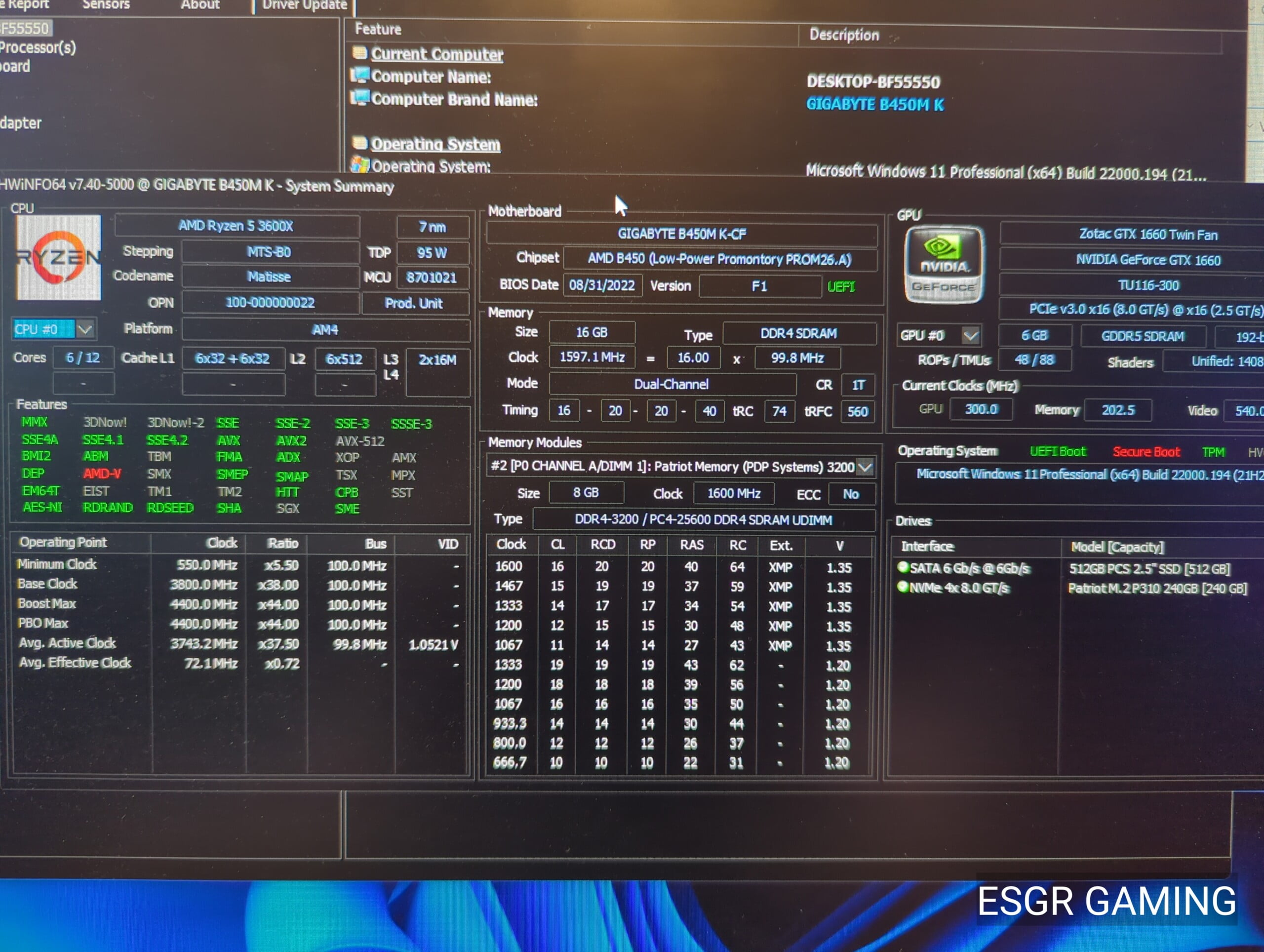1264x952 pixels.
Task: Click the red AMD-V feature label
Action: click(102, 474)
